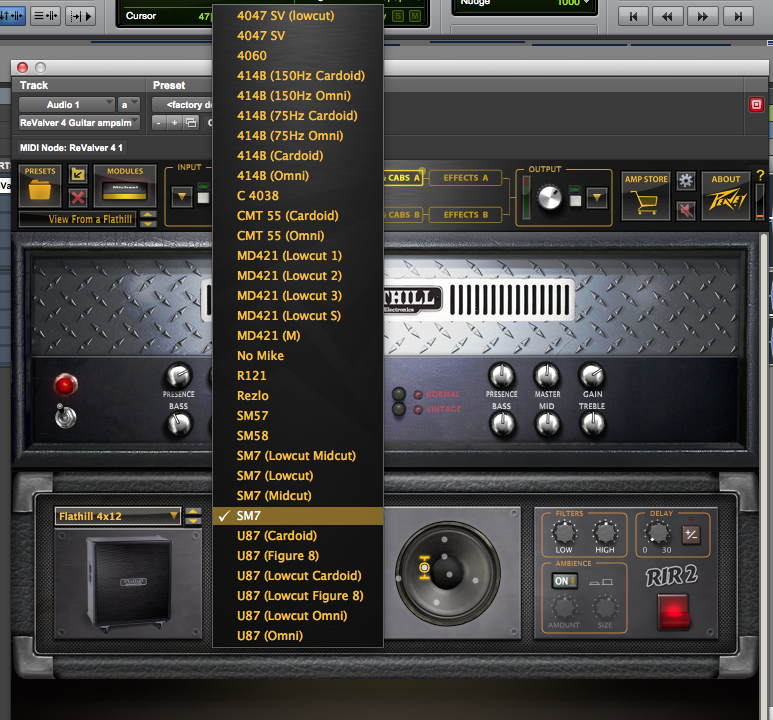Click the yellow question mark help icon
The image size is (773, 720).
click(760, 175)
